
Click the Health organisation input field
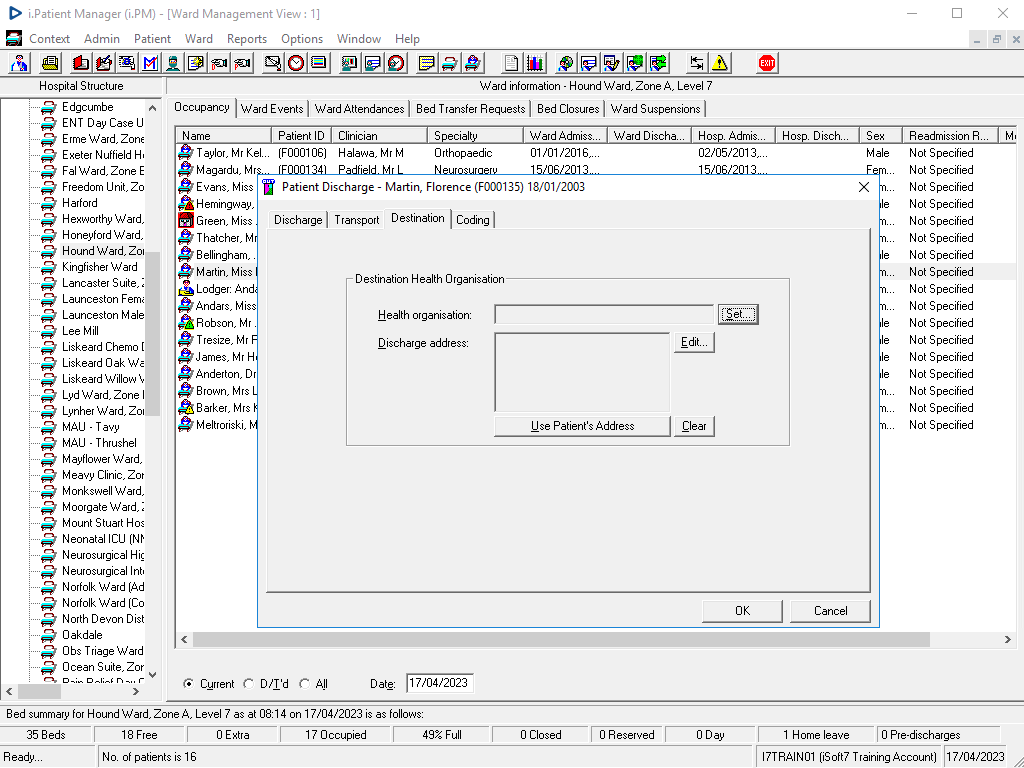pos(604,314)
